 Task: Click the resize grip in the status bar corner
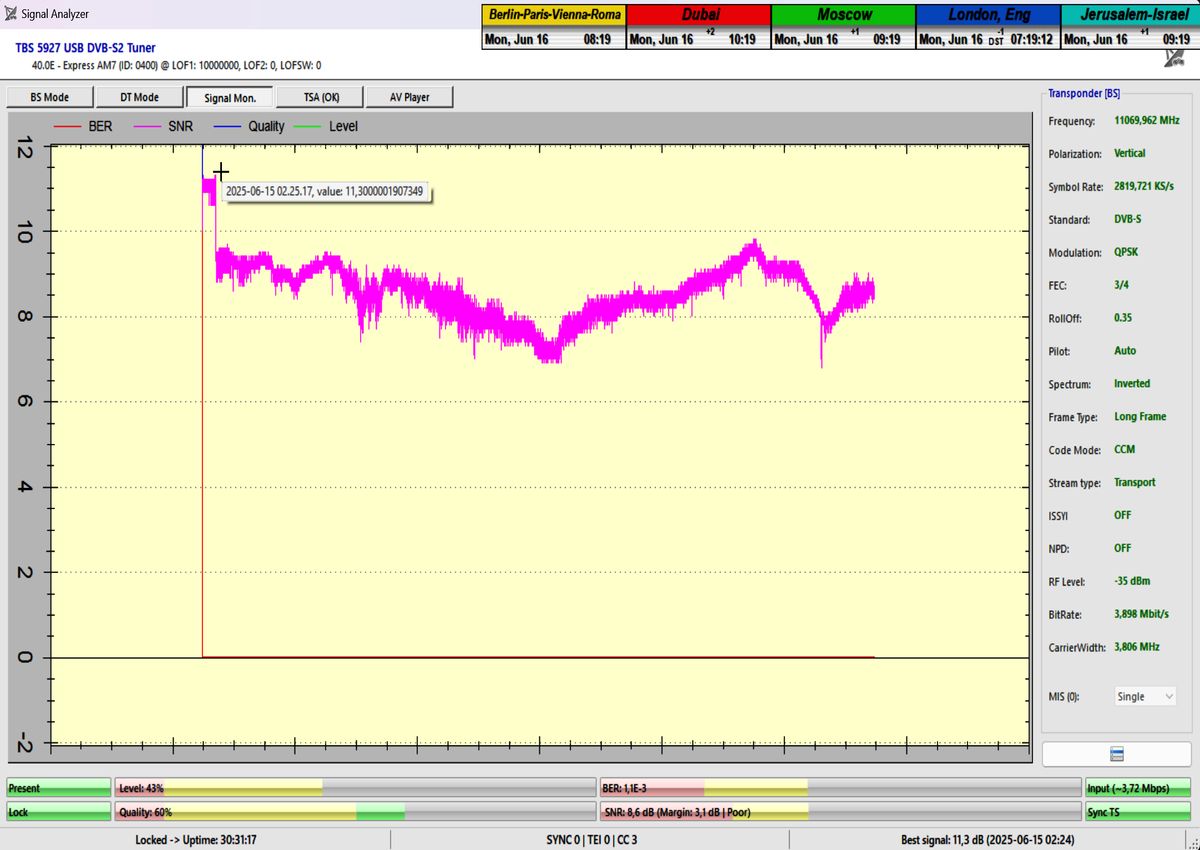1192,842
